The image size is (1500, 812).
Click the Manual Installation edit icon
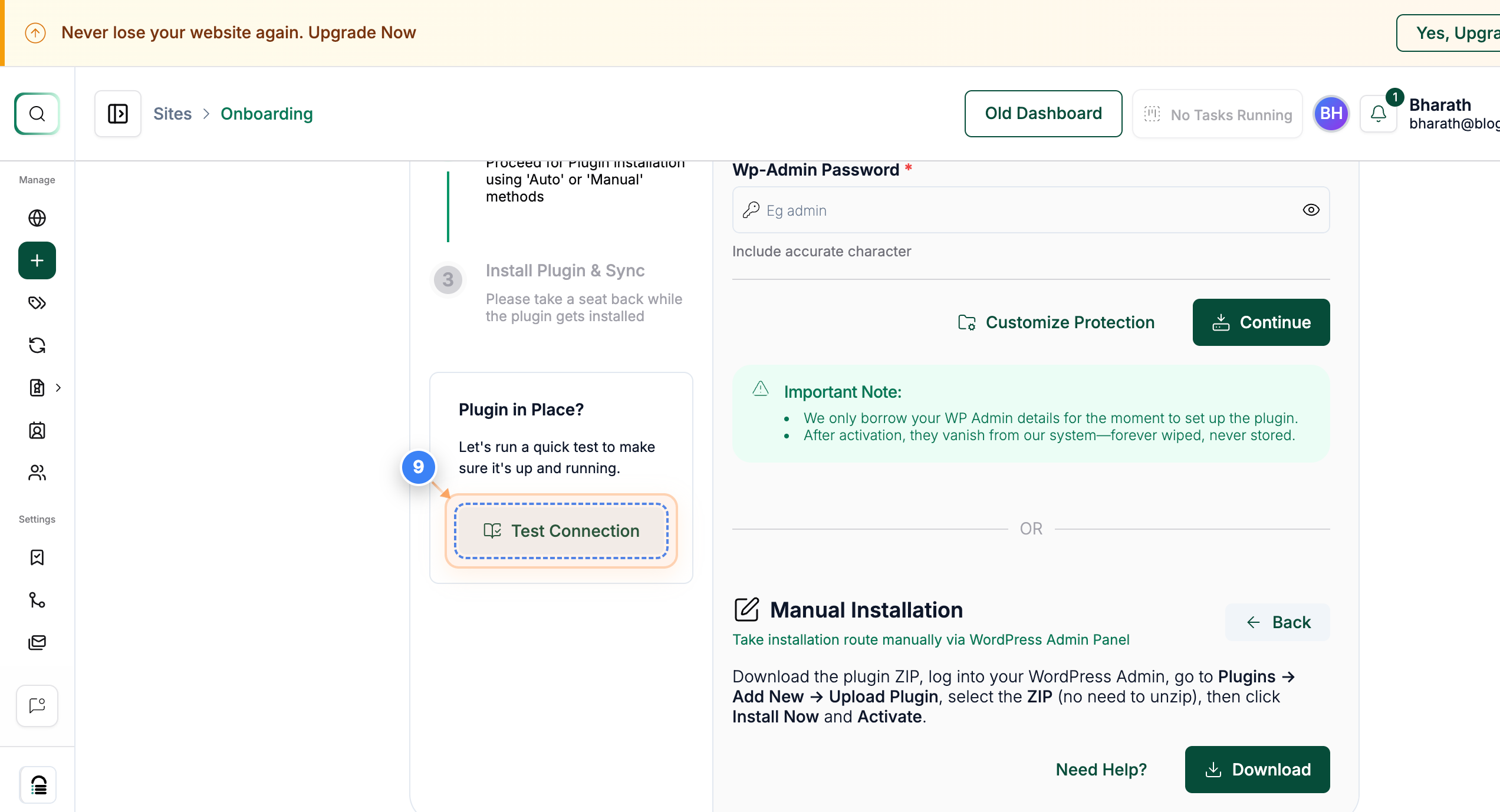pyautogui.click(x=746, y=609)
